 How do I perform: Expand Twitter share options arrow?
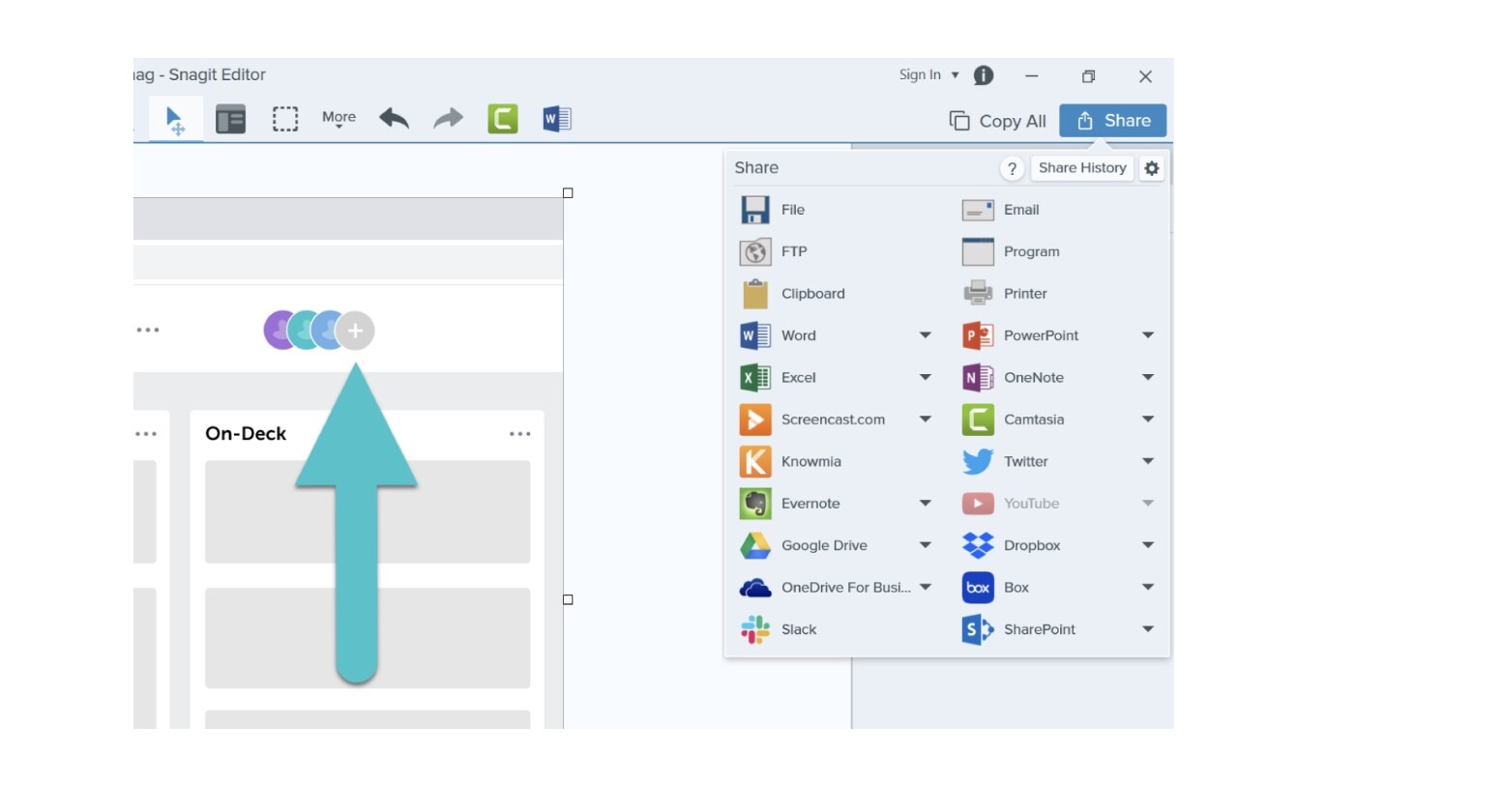point(1148,461)
